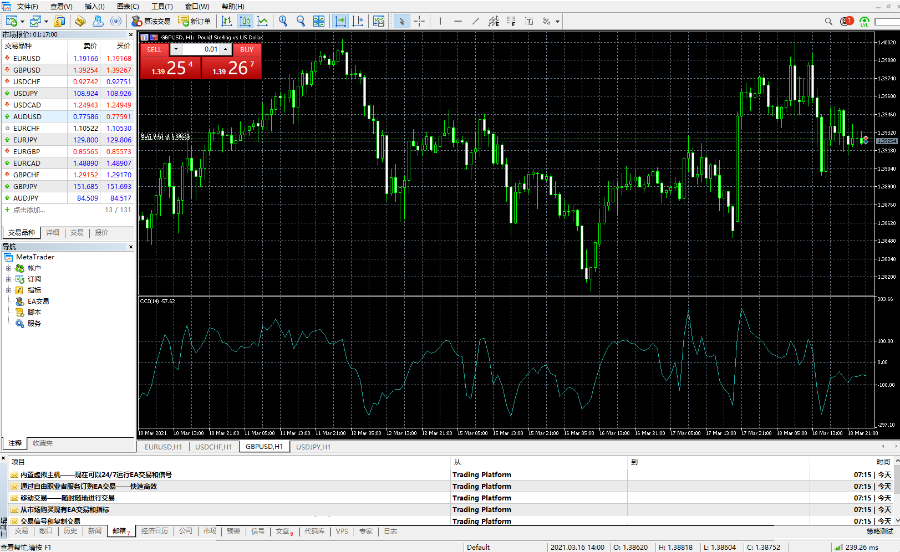The height and width of the screenshot is (552, 900).
Task: Click the zoom in magnifier icon
Action: click(283, 20)
